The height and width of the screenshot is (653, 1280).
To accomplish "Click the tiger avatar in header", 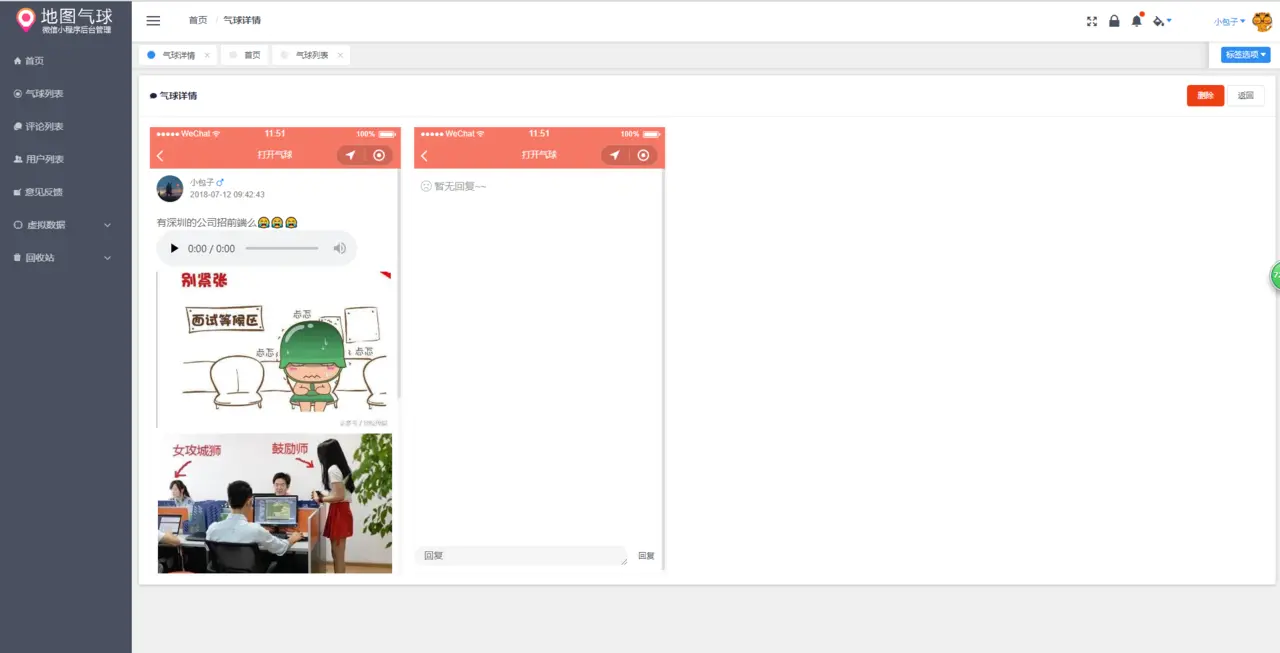I will pyautogui.click(x=1262, y=21).
